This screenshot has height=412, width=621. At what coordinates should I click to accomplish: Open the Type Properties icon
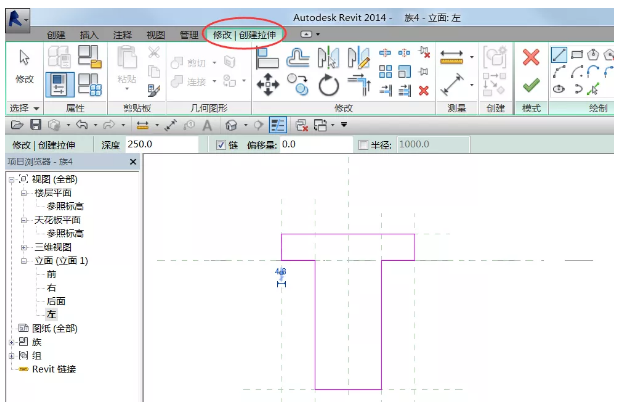coord(59,56)
